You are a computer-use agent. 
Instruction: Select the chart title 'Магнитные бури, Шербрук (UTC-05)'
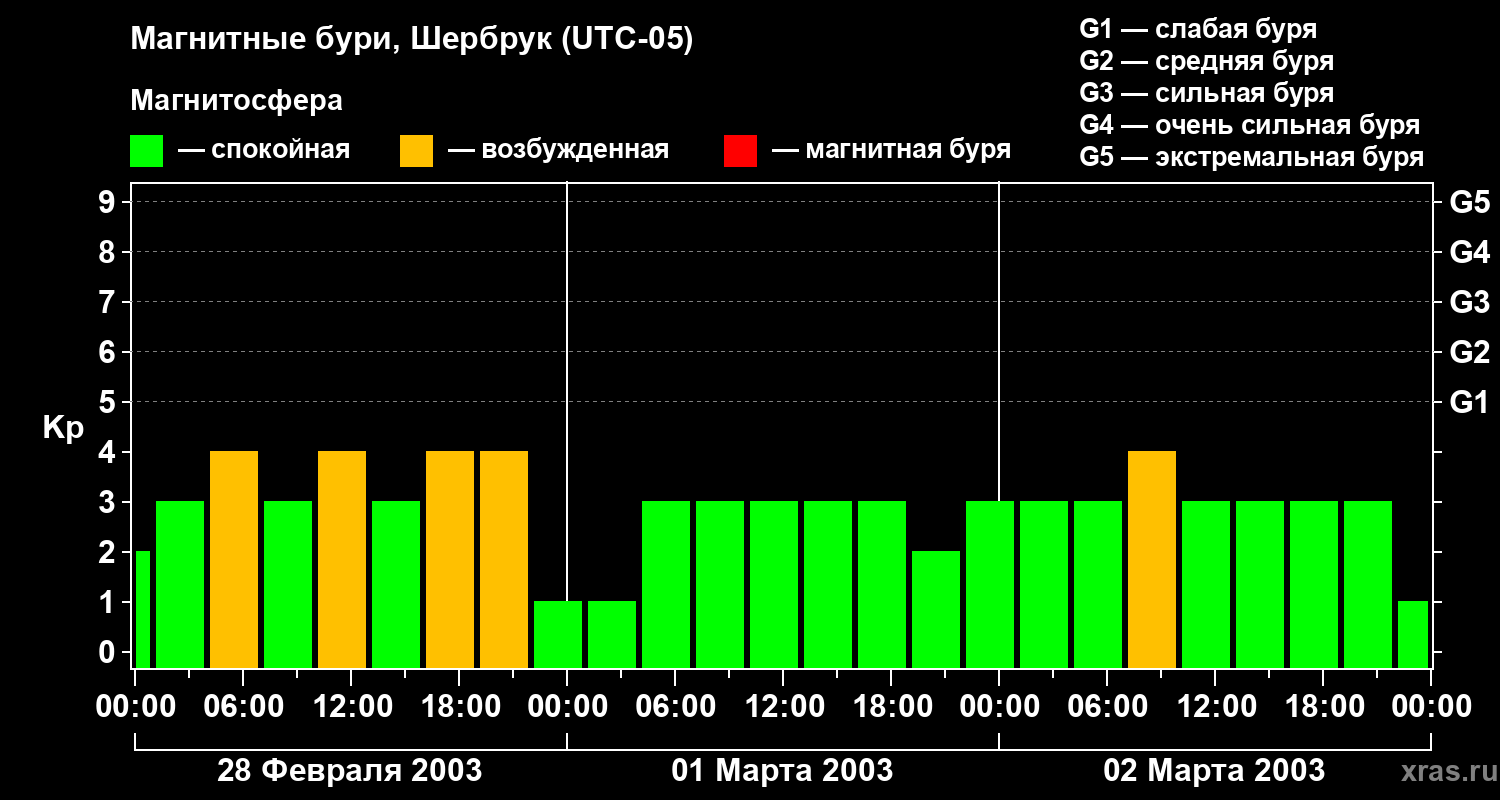point(412,40)
